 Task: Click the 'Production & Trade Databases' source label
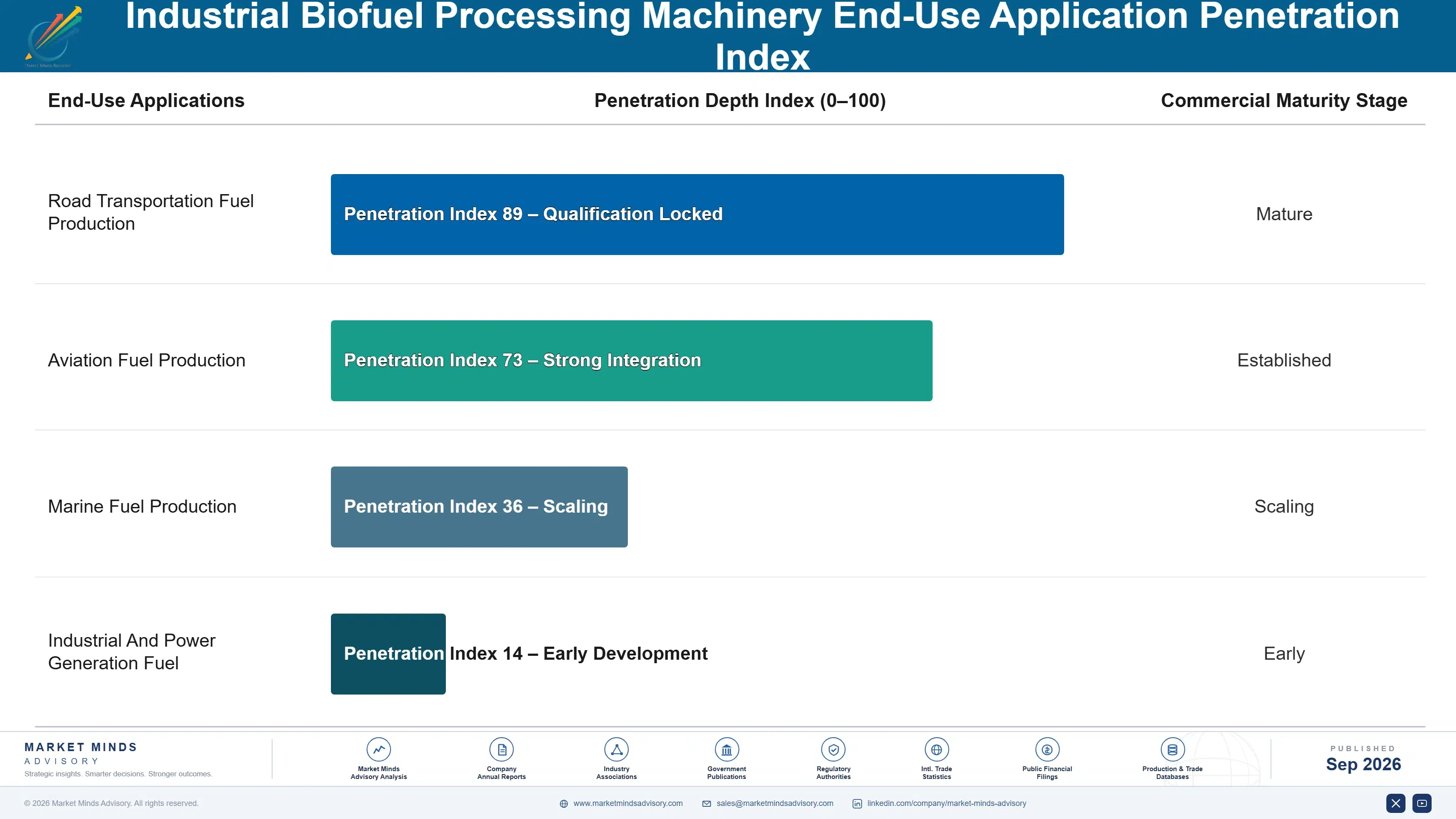1172,773
